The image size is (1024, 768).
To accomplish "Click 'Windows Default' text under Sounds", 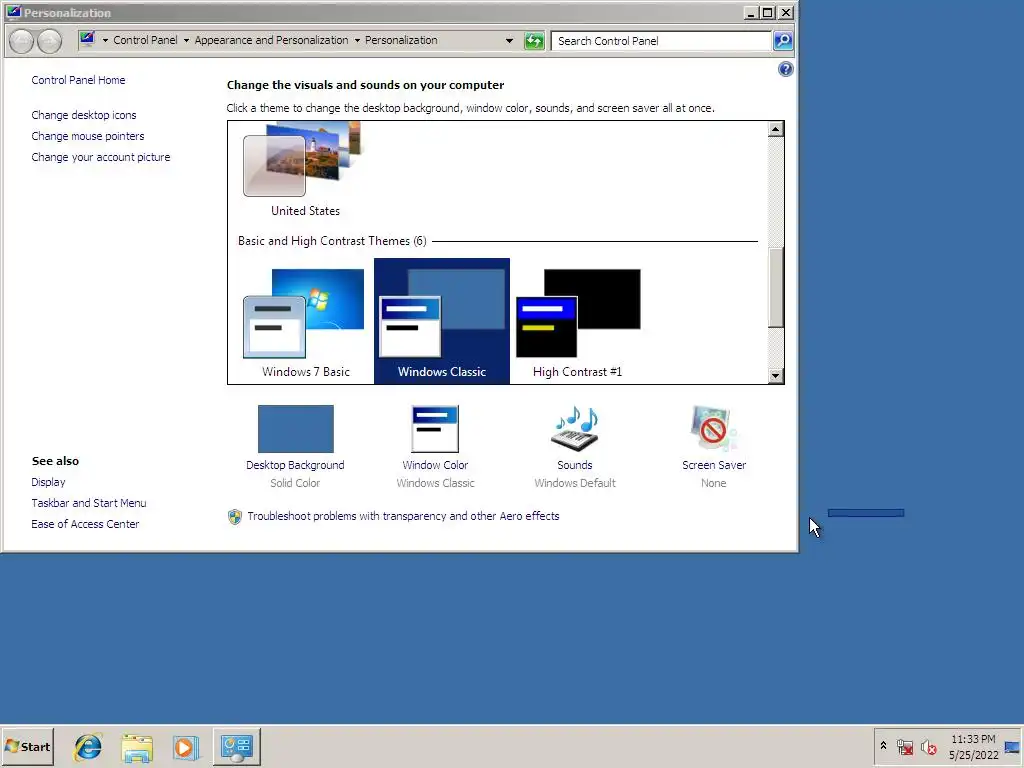I will click(575, 483).
